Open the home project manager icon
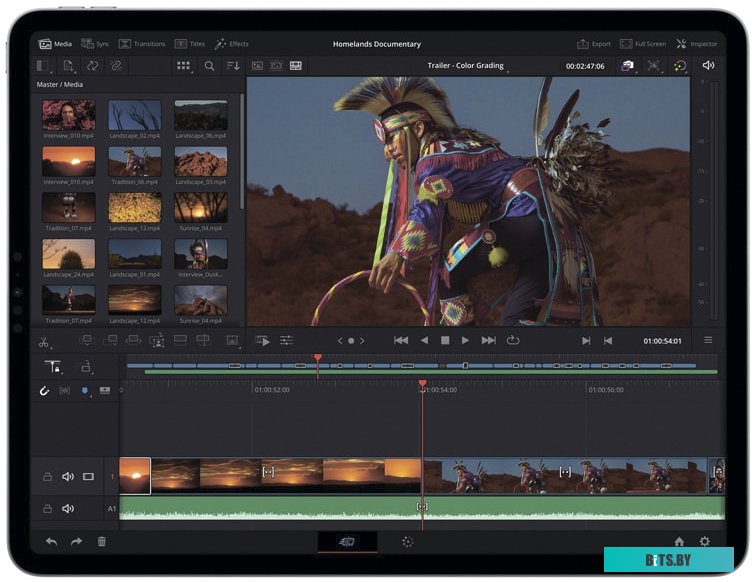The height and width of the screenshot is (582, 752). click(x=679, y=541)
